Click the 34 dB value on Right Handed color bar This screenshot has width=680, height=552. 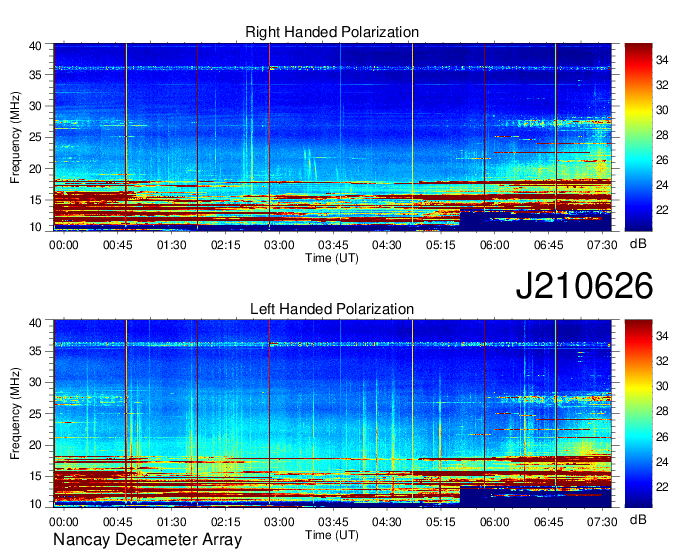click(x=662, y=60)
